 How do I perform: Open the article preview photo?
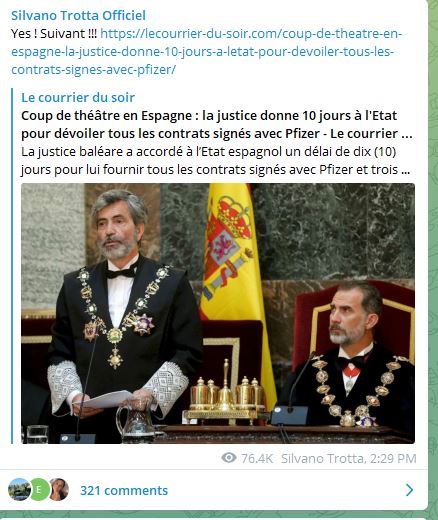(218, 313)
